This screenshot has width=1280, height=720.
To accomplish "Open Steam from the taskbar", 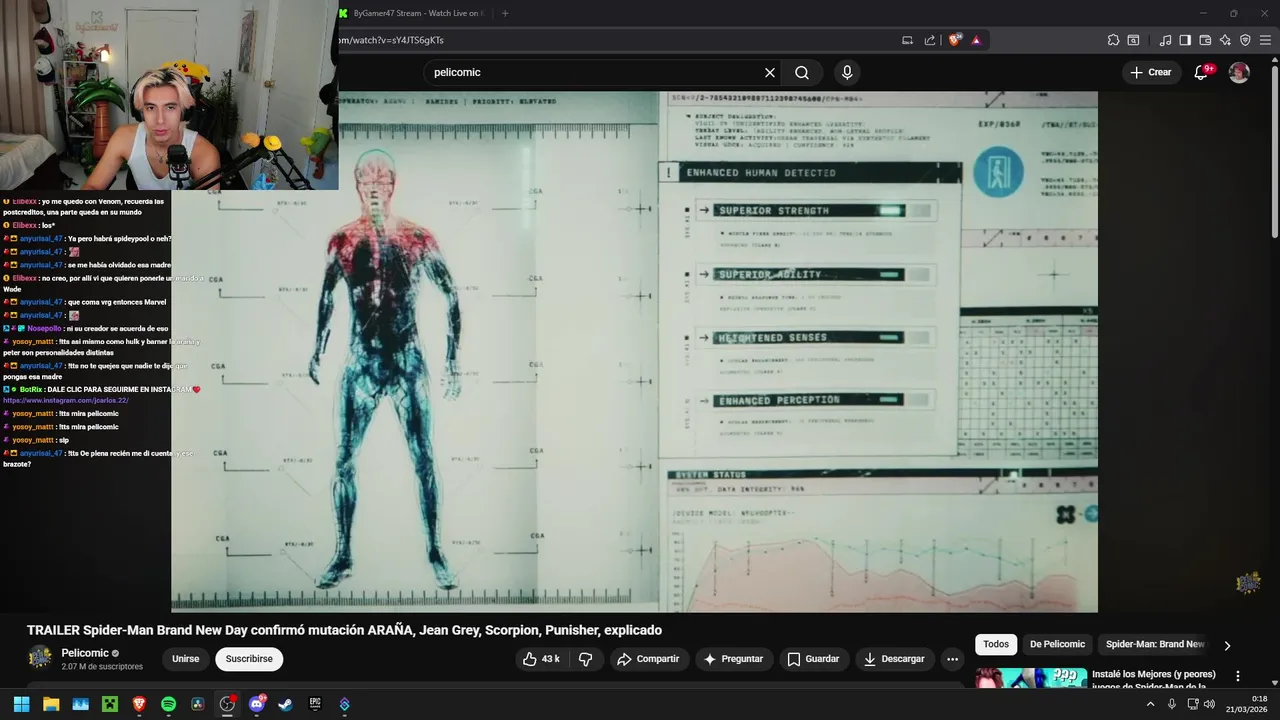I will pos(285,704).
